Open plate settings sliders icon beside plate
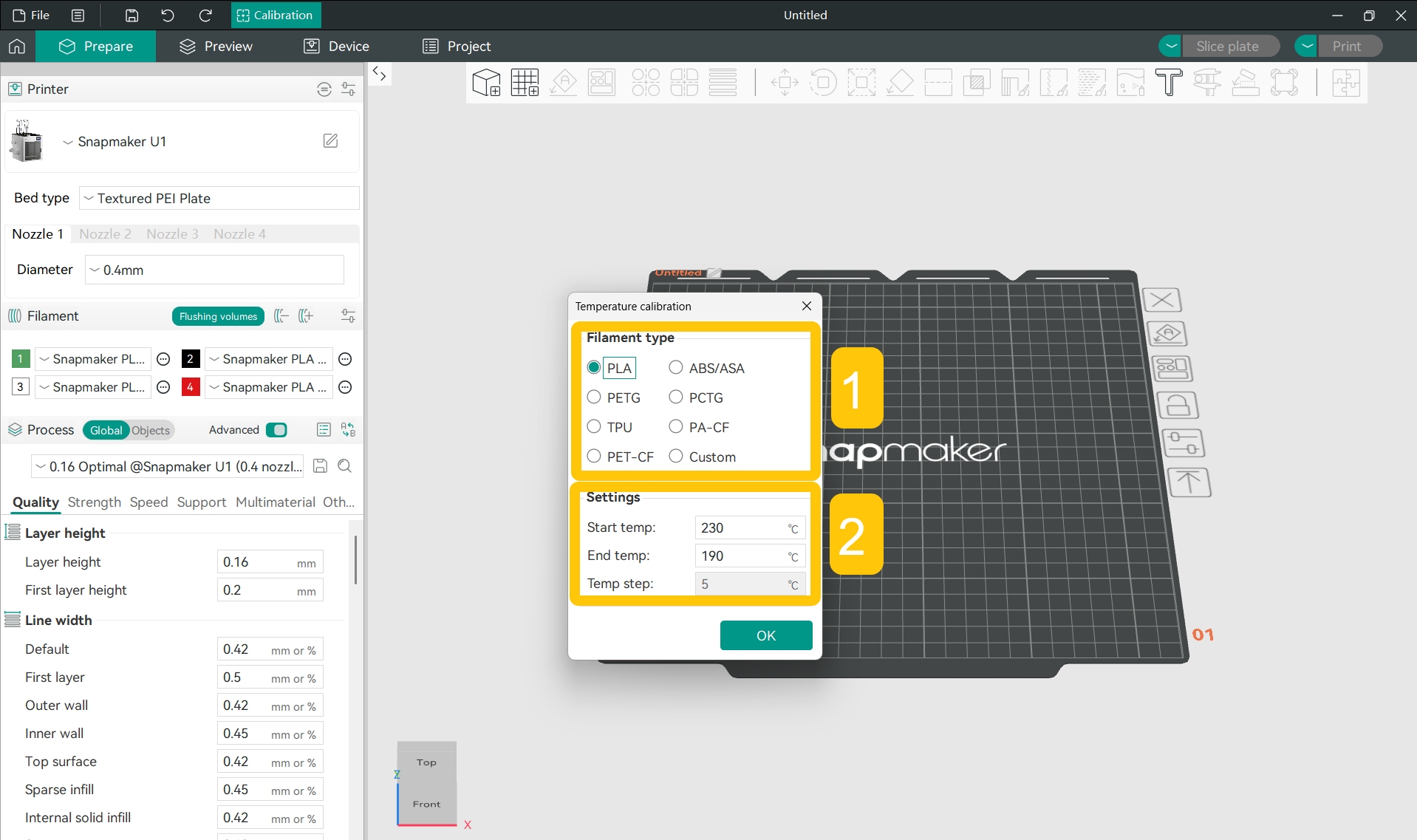The width and height of the screenshot is (1417, 840). click(x=1184, y=443)
